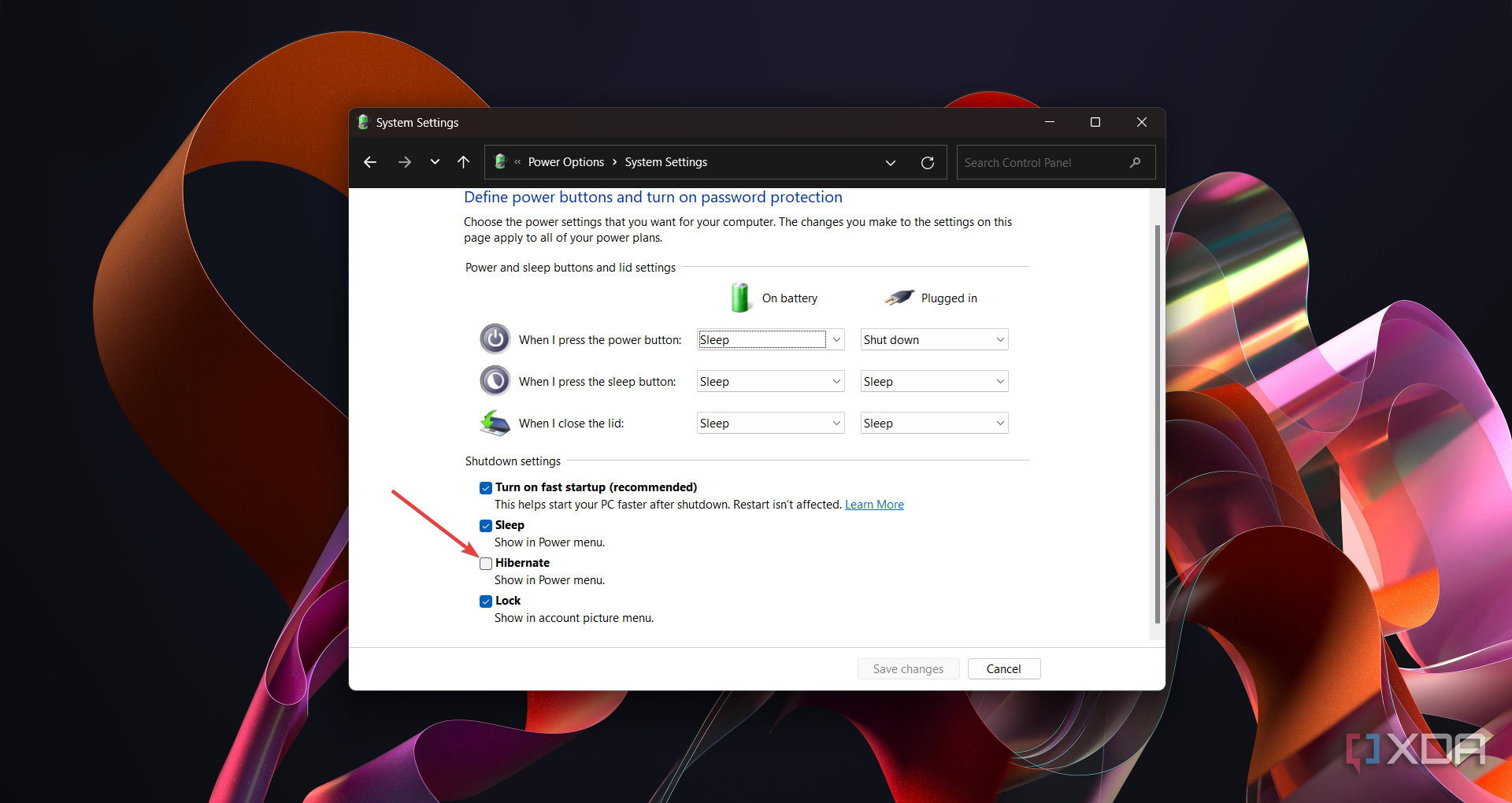Expand sleep button On battery dropdown
1512x803 pixels.
tap(770, 382)
